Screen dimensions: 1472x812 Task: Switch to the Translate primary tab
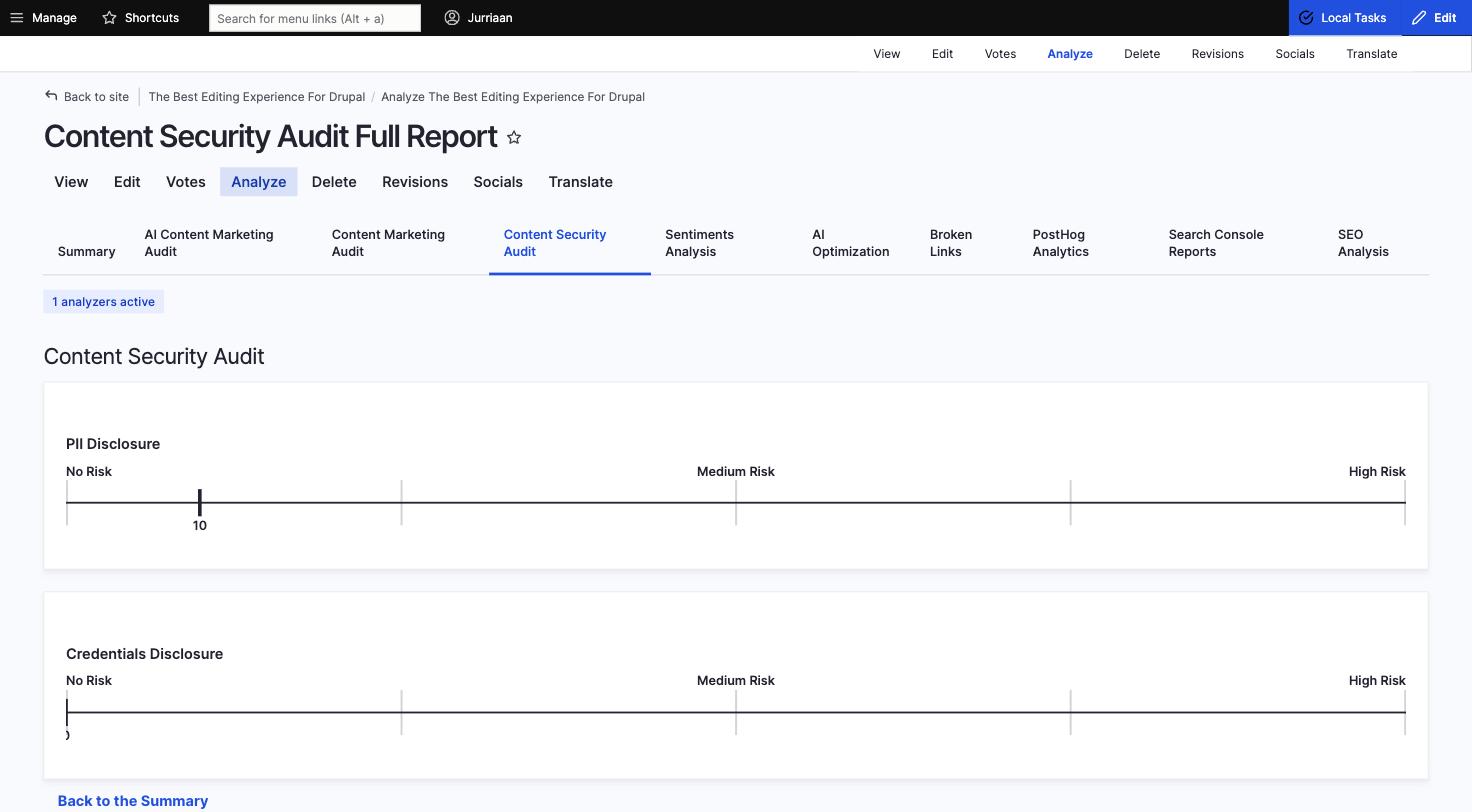[581, 182]
